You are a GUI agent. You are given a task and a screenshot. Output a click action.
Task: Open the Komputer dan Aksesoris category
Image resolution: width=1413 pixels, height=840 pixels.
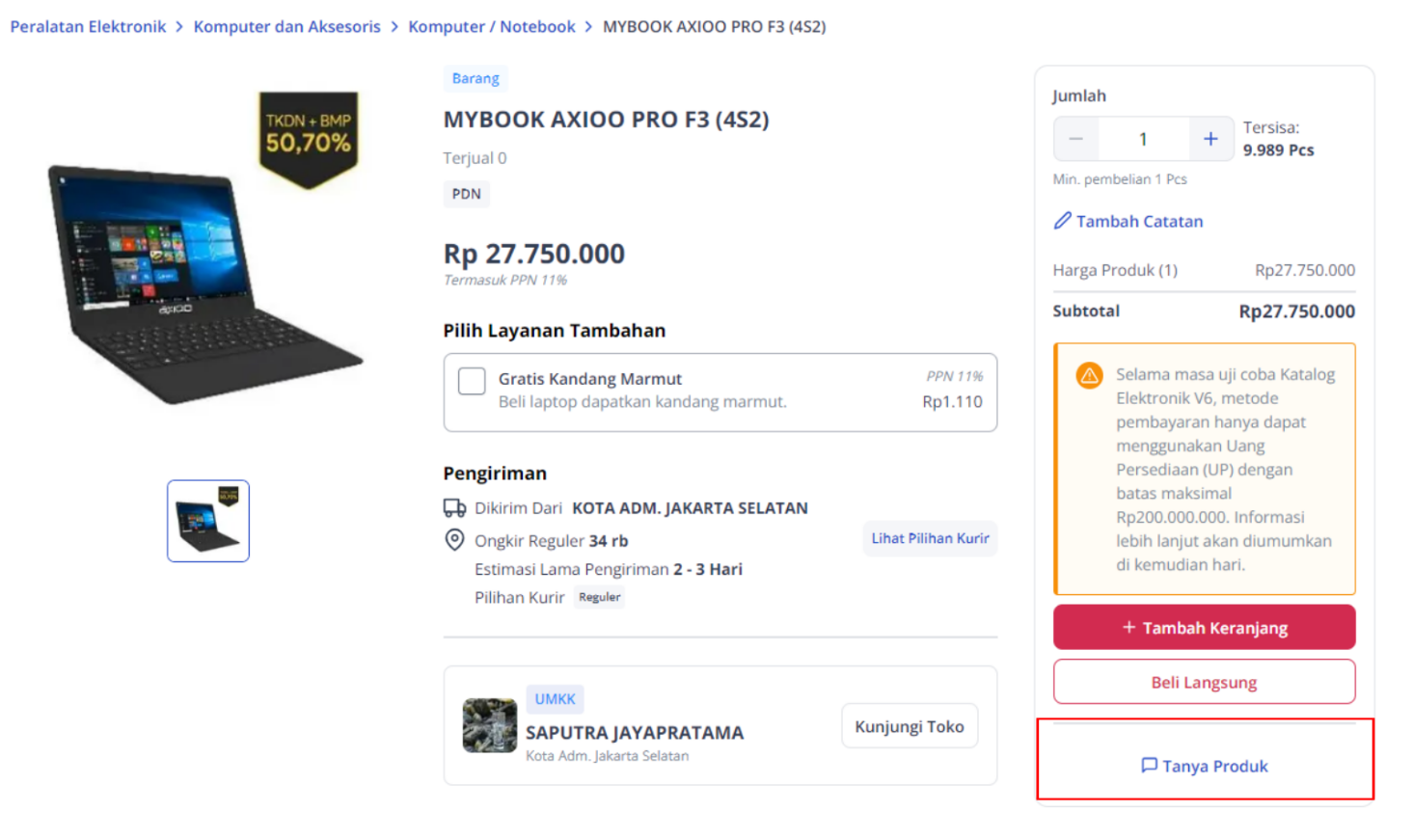click(x=286, y=26)
